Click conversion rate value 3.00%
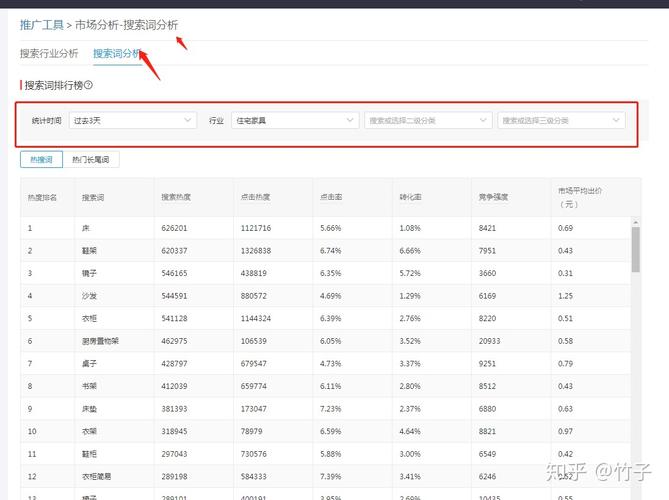 pyautogui.click(x=410, y=454)
